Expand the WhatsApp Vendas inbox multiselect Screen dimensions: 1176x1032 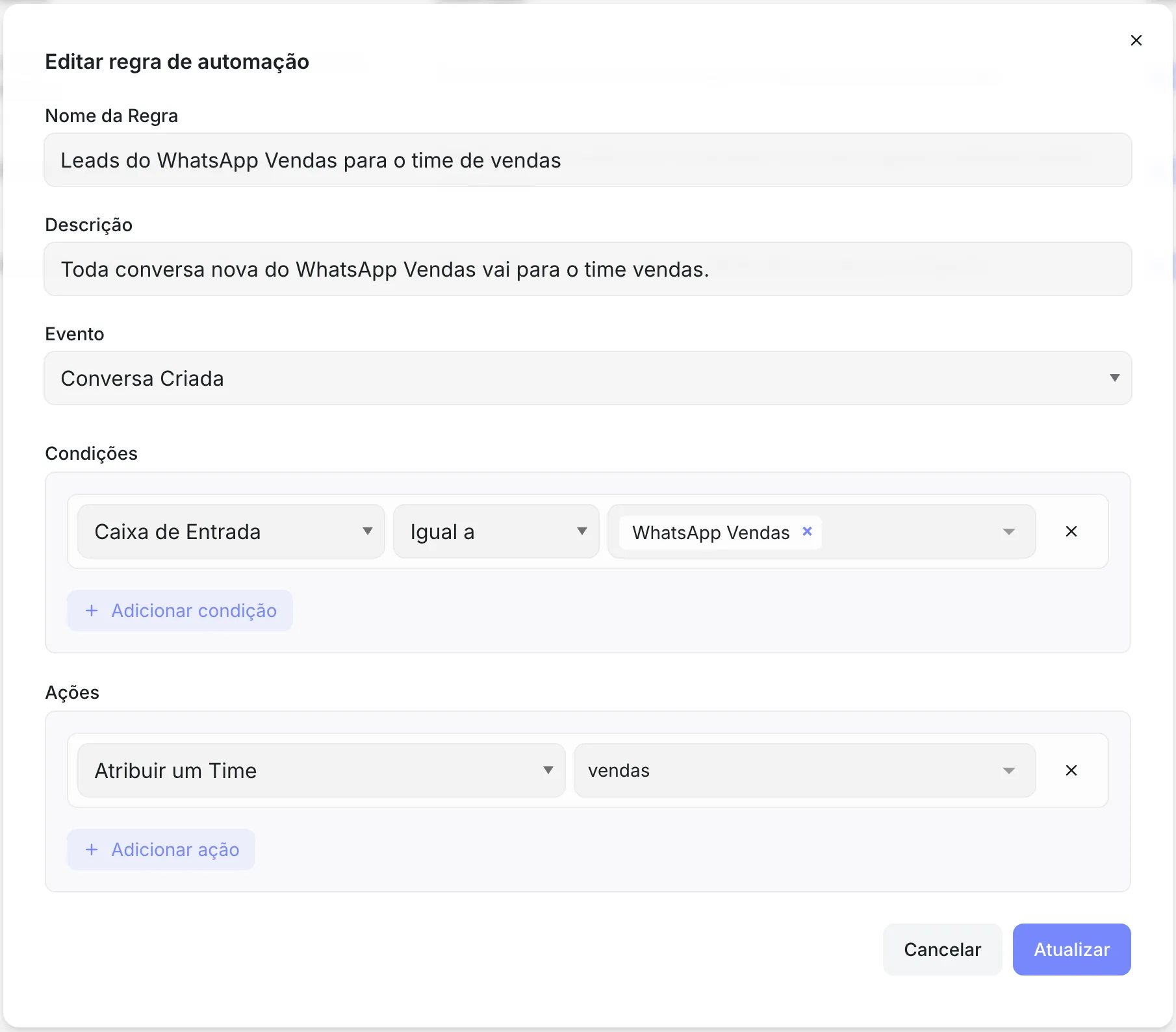point(1008,532)
